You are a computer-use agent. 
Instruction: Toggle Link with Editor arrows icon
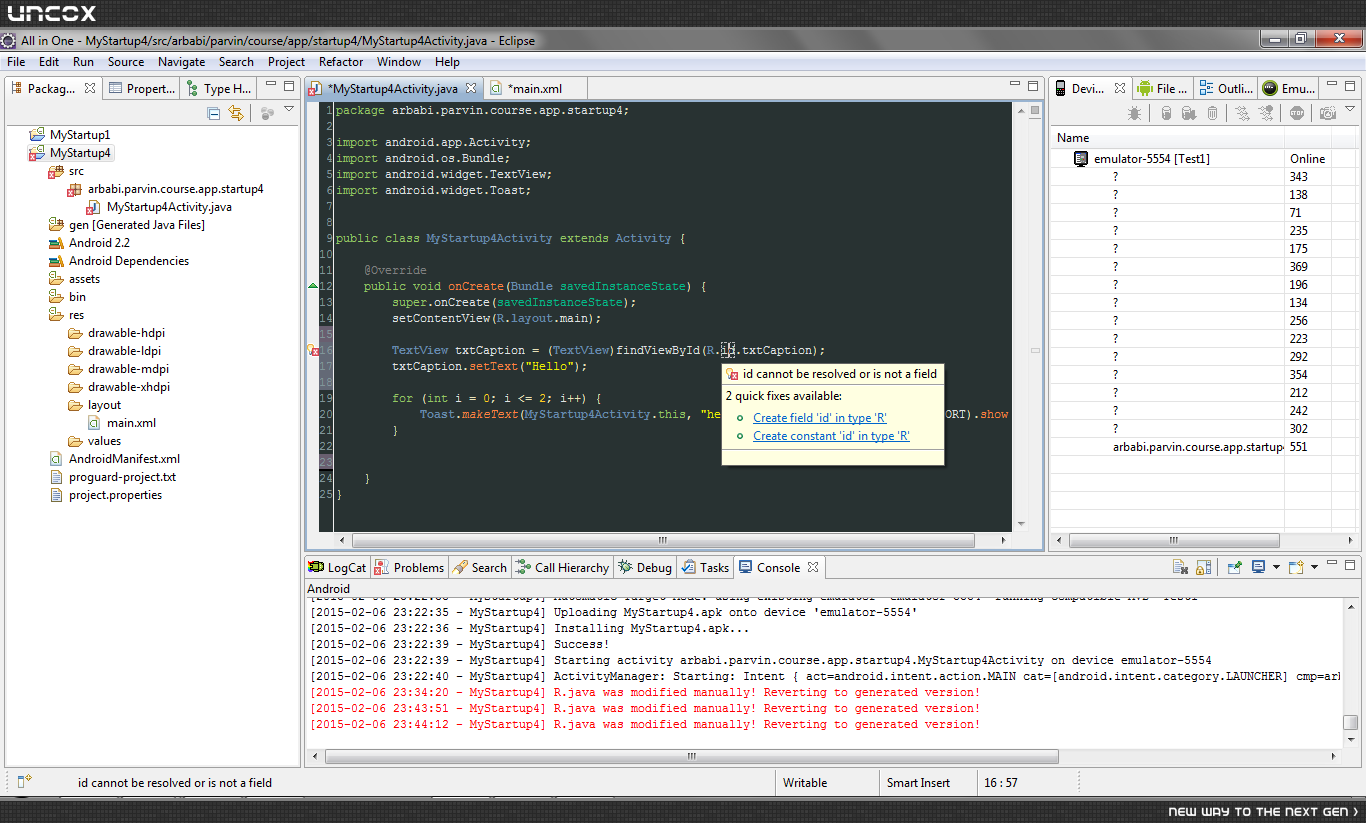click(236, 114)
